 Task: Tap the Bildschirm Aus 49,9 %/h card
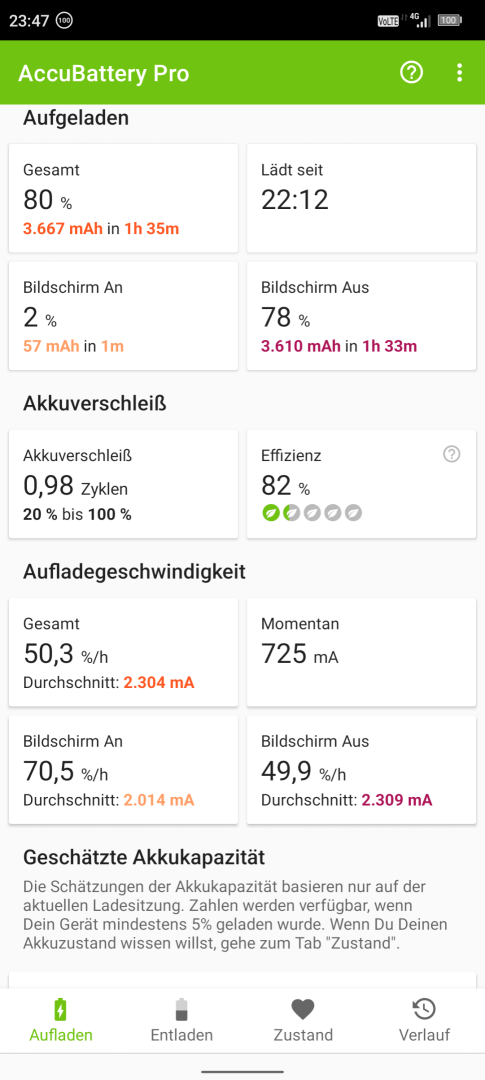[x=361, y=769]
